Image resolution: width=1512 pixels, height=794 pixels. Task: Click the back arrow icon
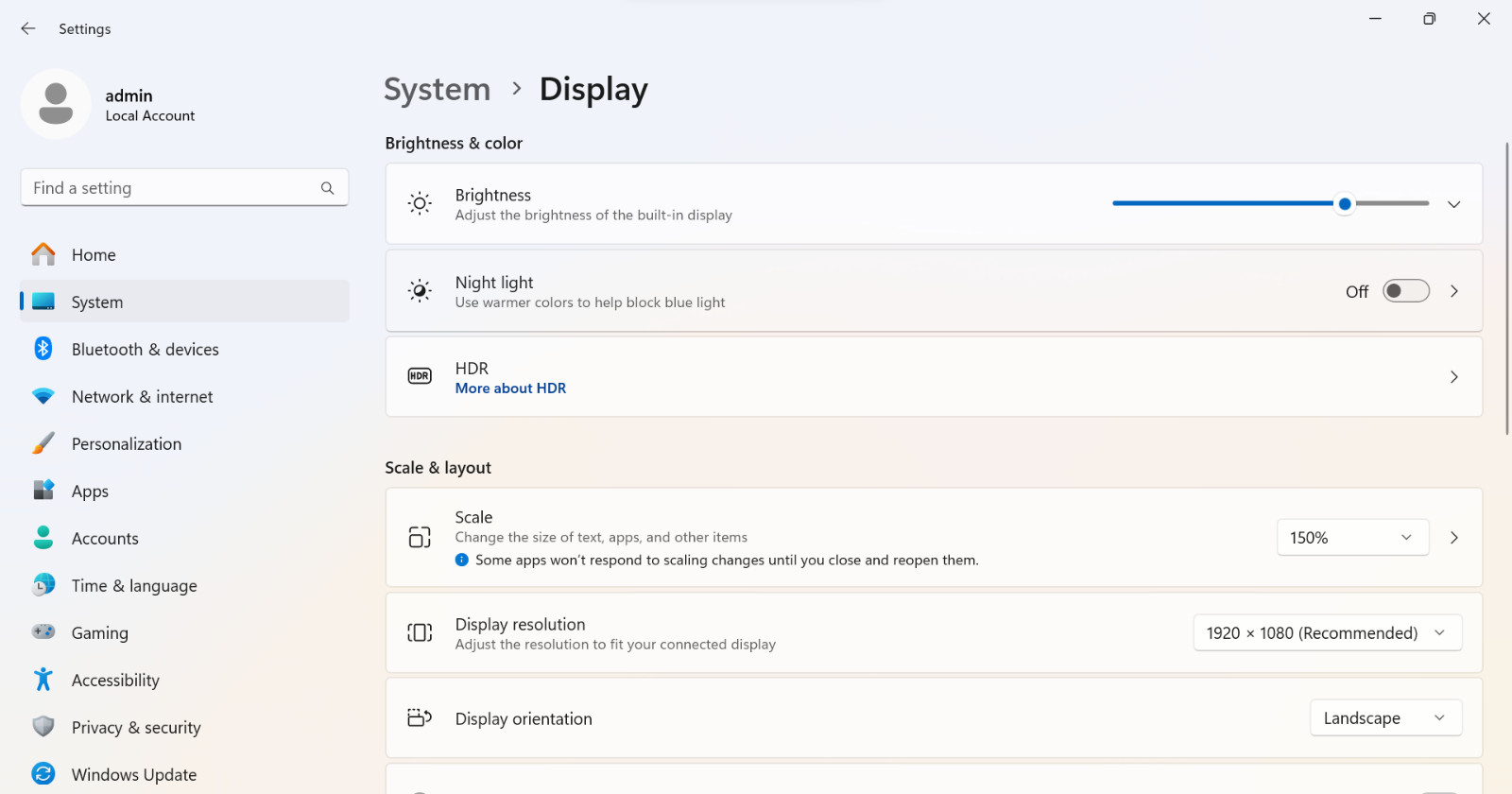[28, 28]
